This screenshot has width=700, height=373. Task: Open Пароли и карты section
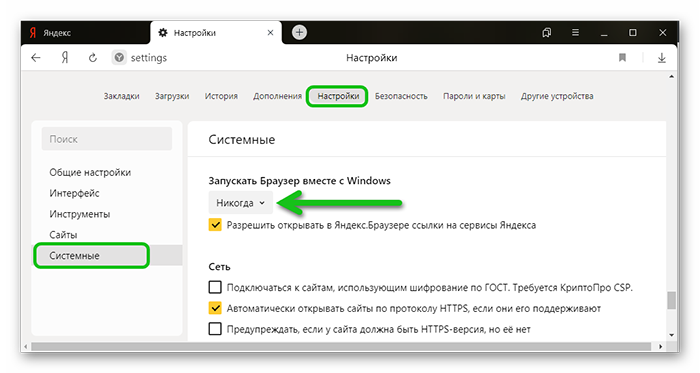[x=474, y=96]
